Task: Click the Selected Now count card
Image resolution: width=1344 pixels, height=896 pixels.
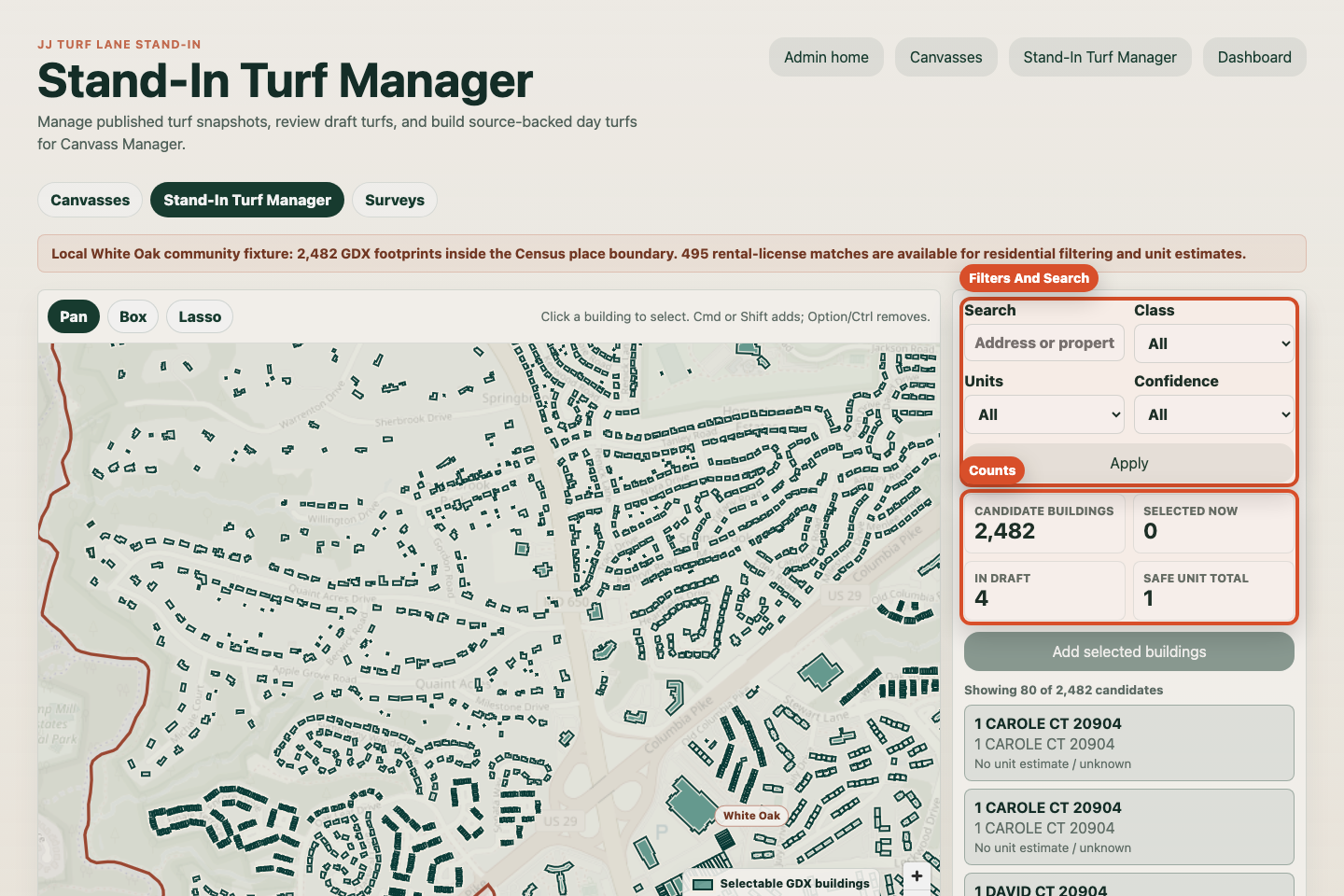Action: [x=1213, y=523]
